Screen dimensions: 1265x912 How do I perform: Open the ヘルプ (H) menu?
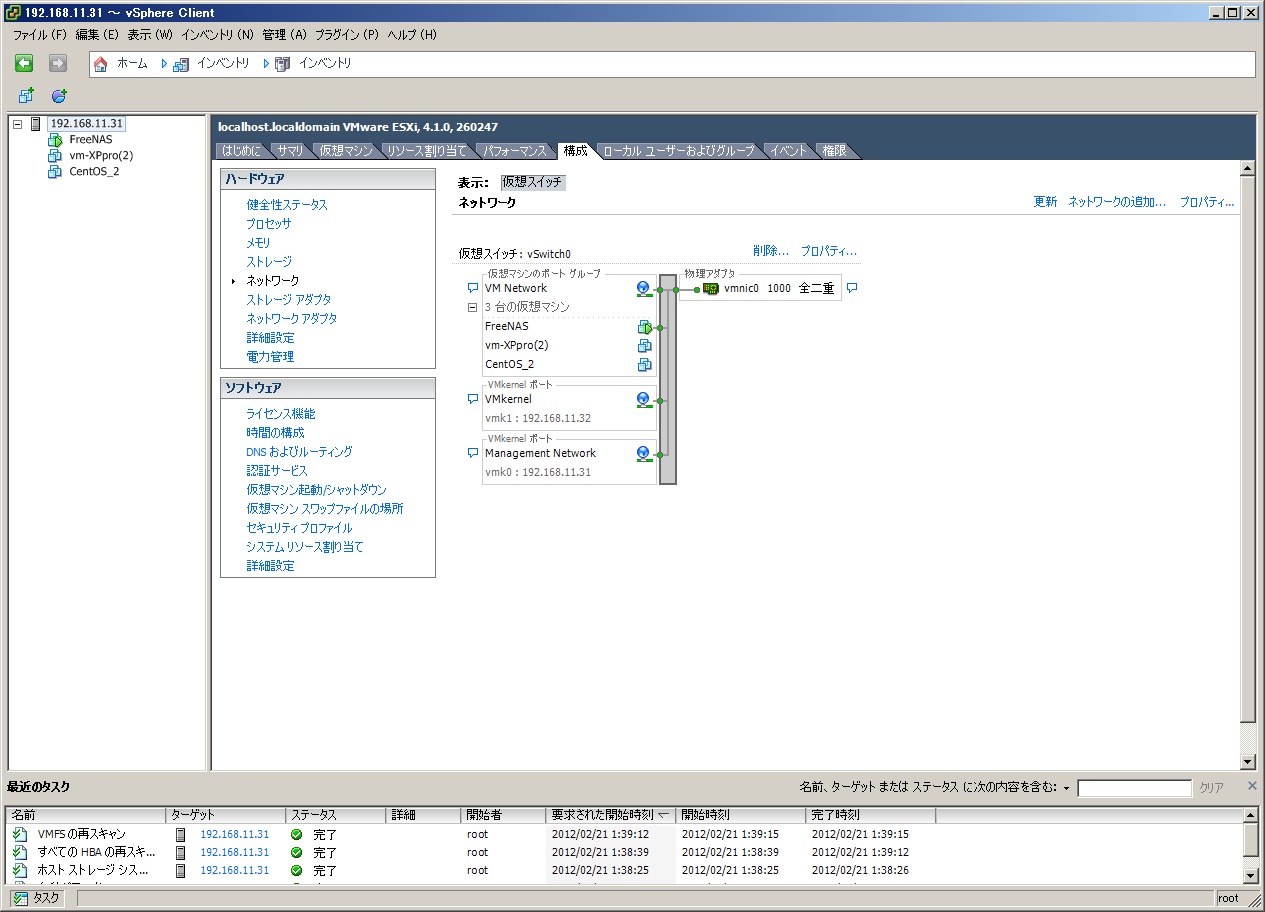point(412,34)
